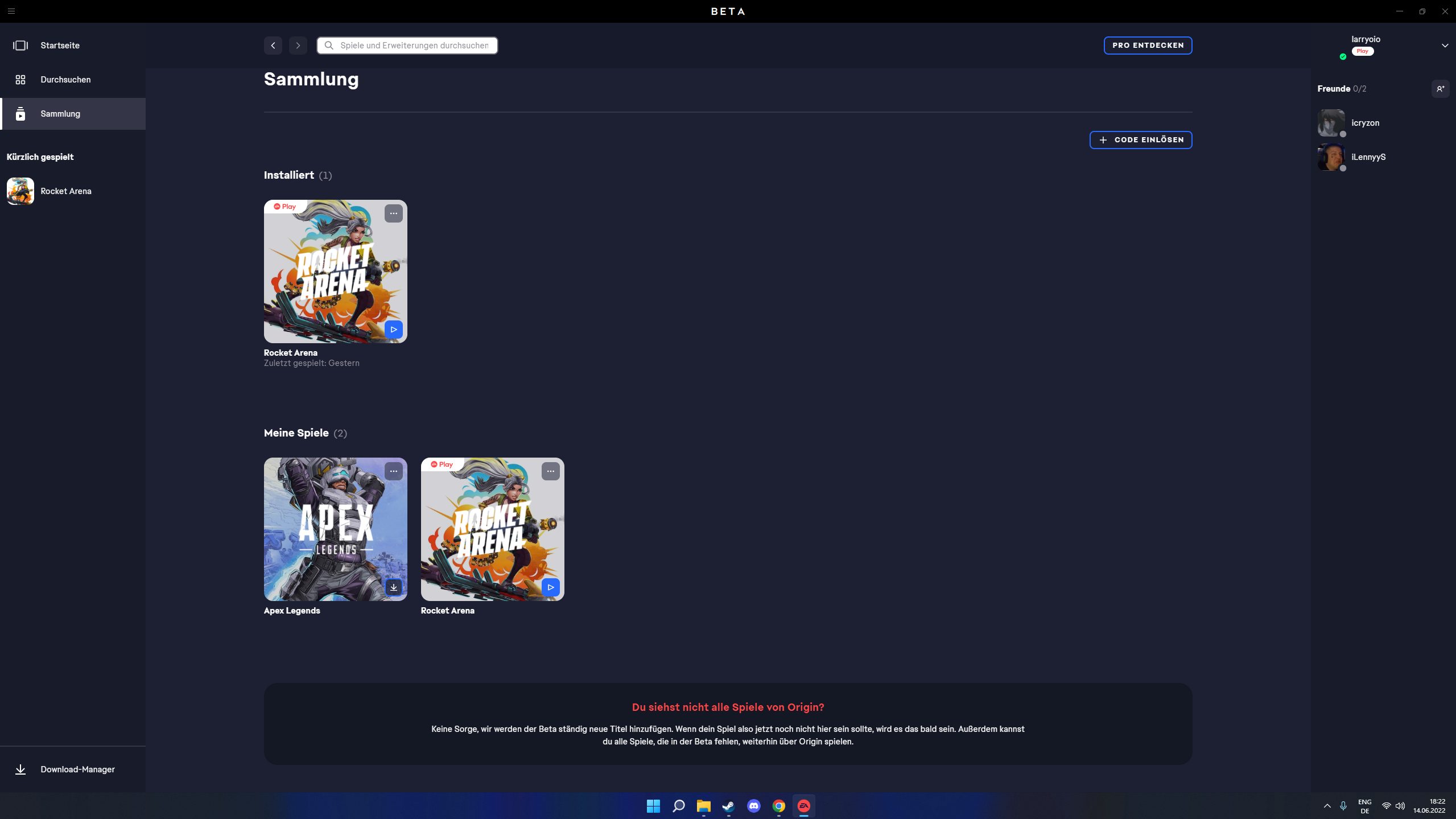Open Windows taskbar search
The image size is (1456, 819).
click(678, 806)
